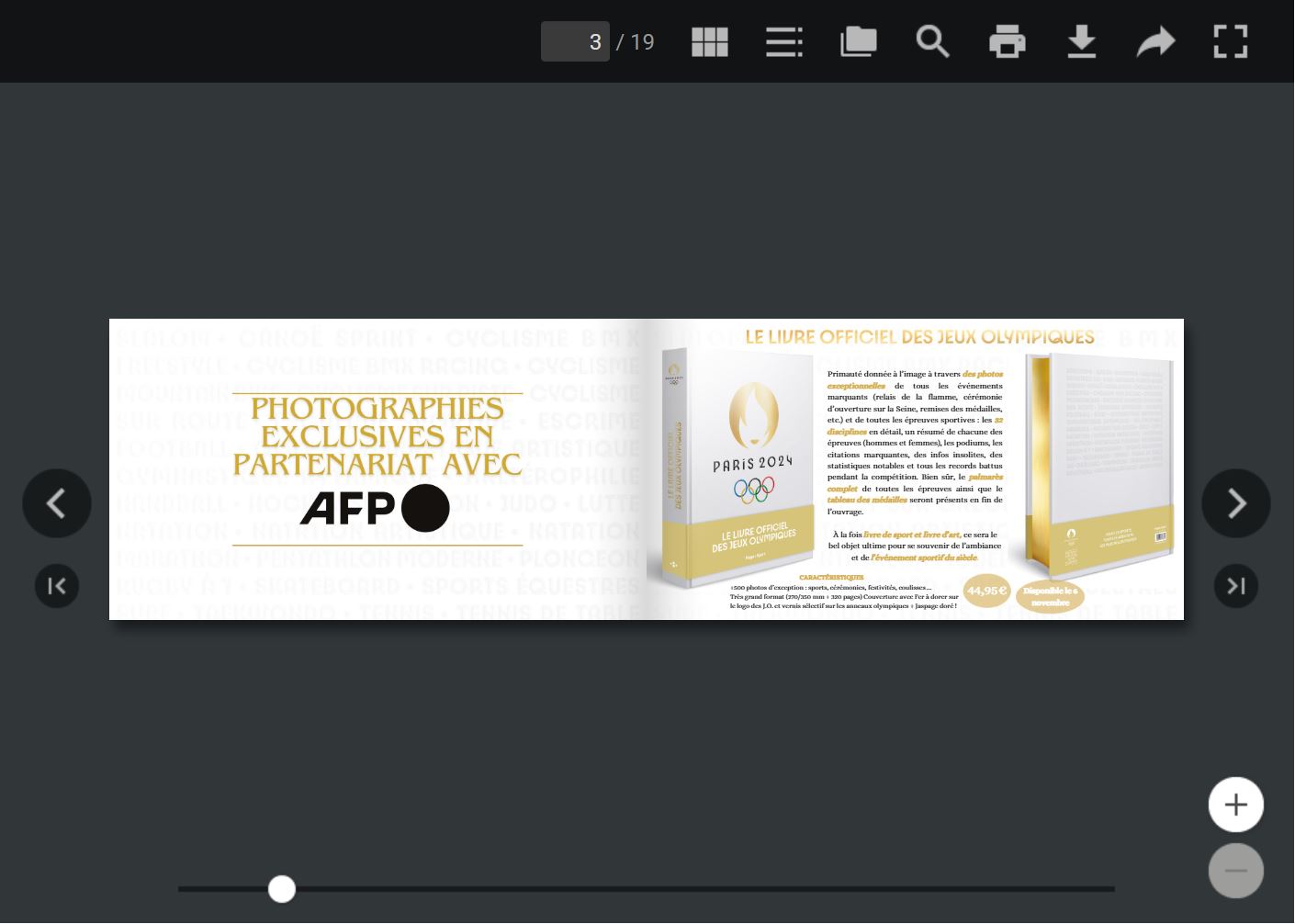Open the table of contents list
The image size is (1295, 924).
point(783,41)
